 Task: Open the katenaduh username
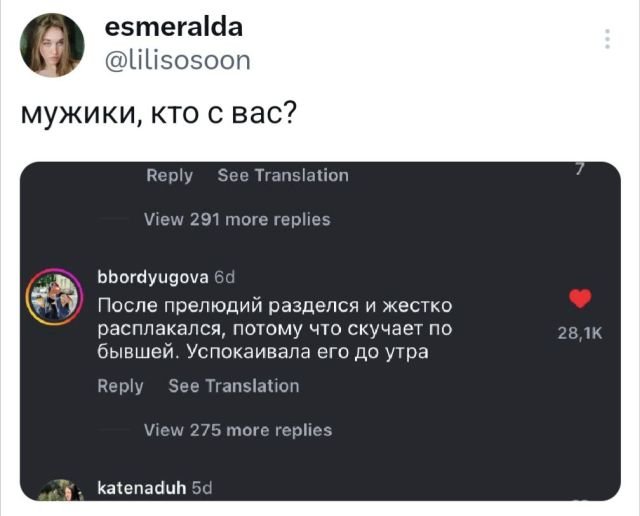click(139, 489)
